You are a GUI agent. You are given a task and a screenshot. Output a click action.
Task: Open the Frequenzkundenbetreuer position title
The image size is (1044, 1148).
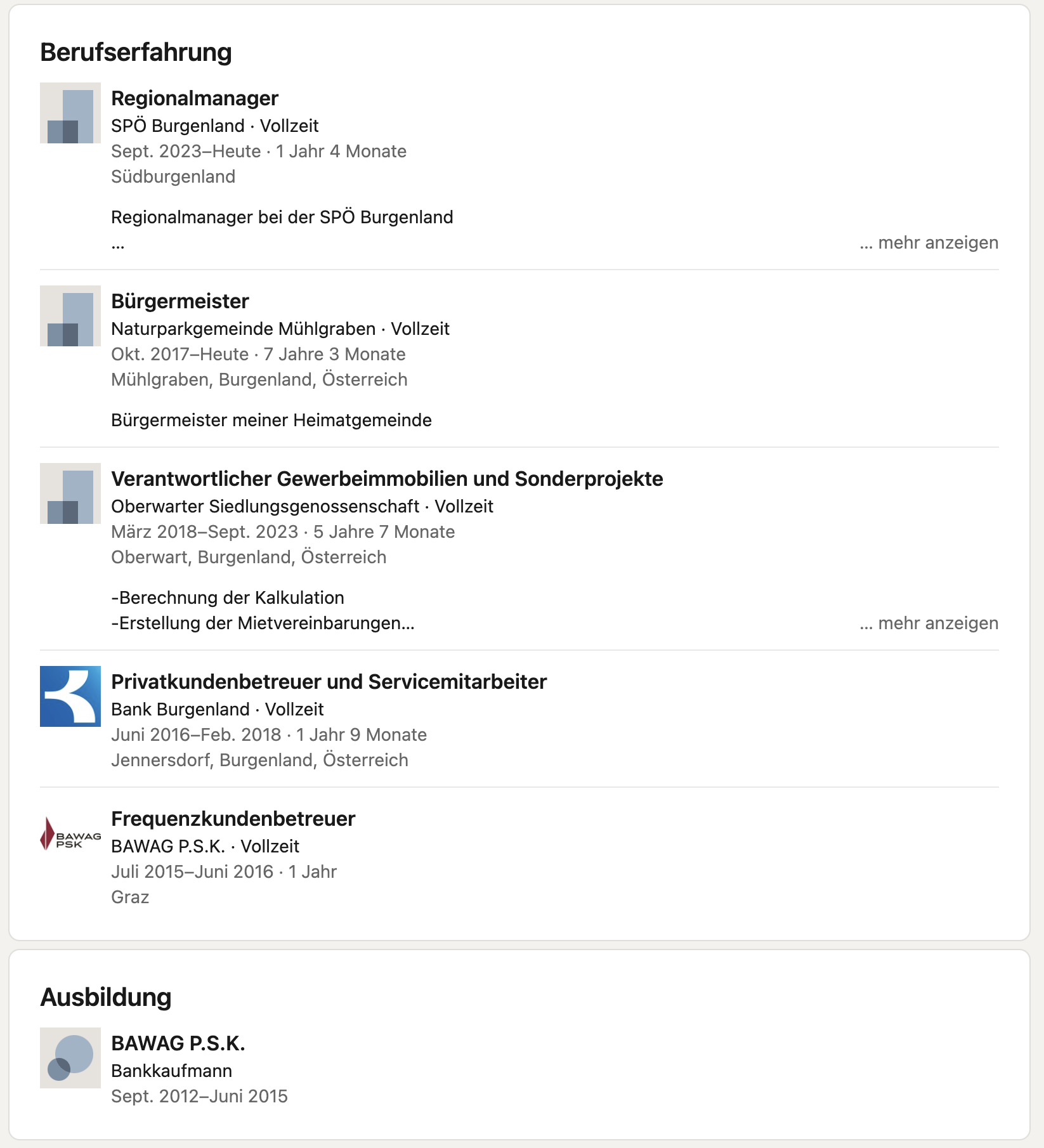(x=233, y=819)
